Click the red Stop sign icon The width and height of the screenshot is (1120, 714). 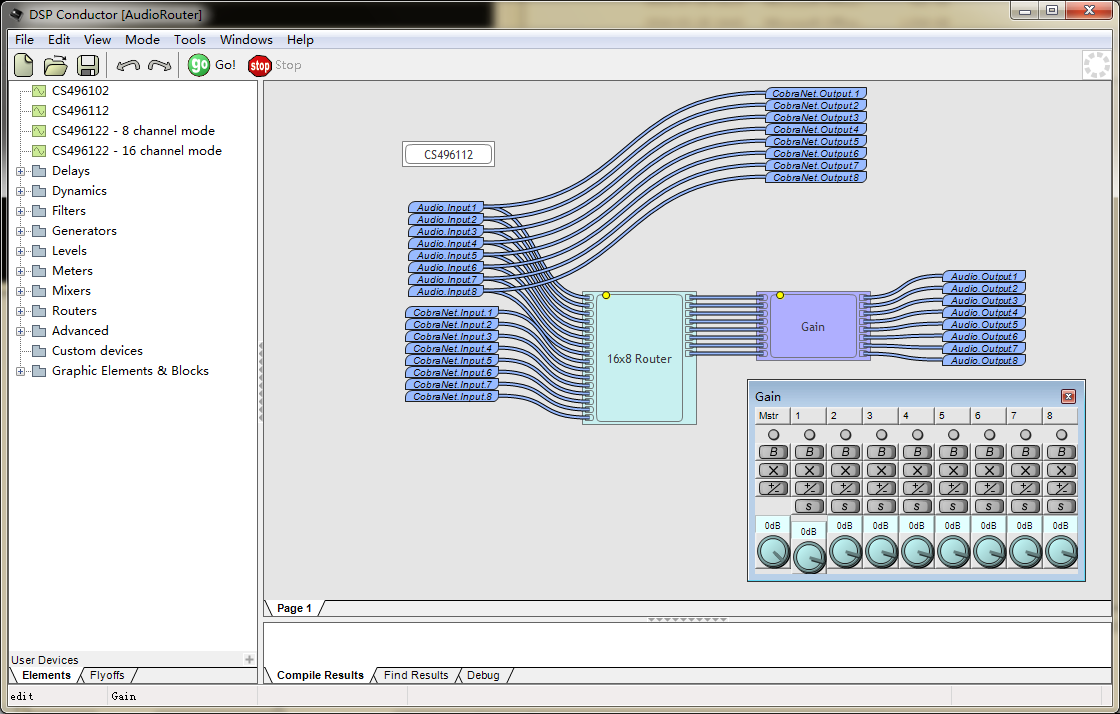pyautogui.click(x=259, y=66)
